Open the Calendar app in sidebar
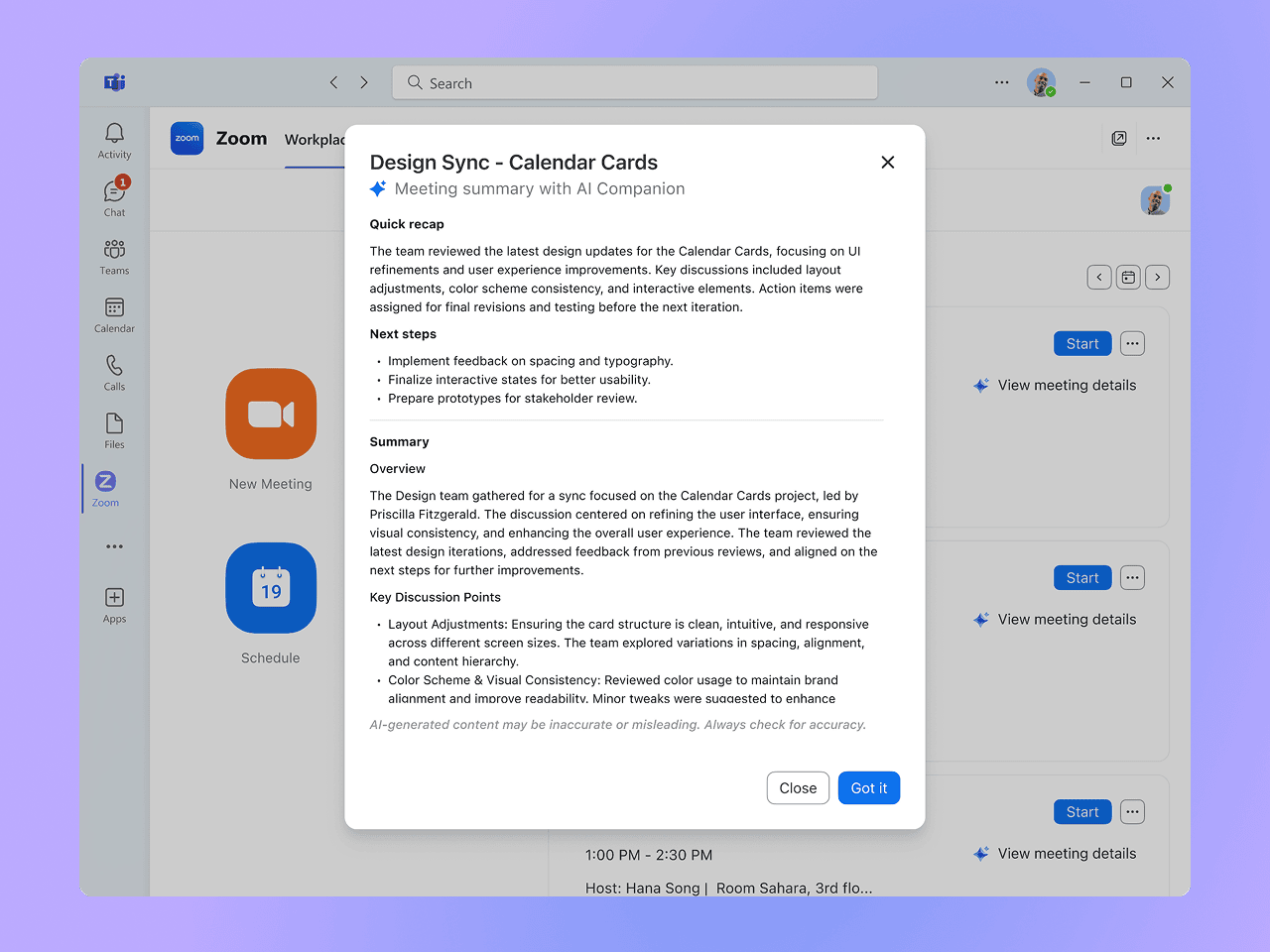 point(114,313)
